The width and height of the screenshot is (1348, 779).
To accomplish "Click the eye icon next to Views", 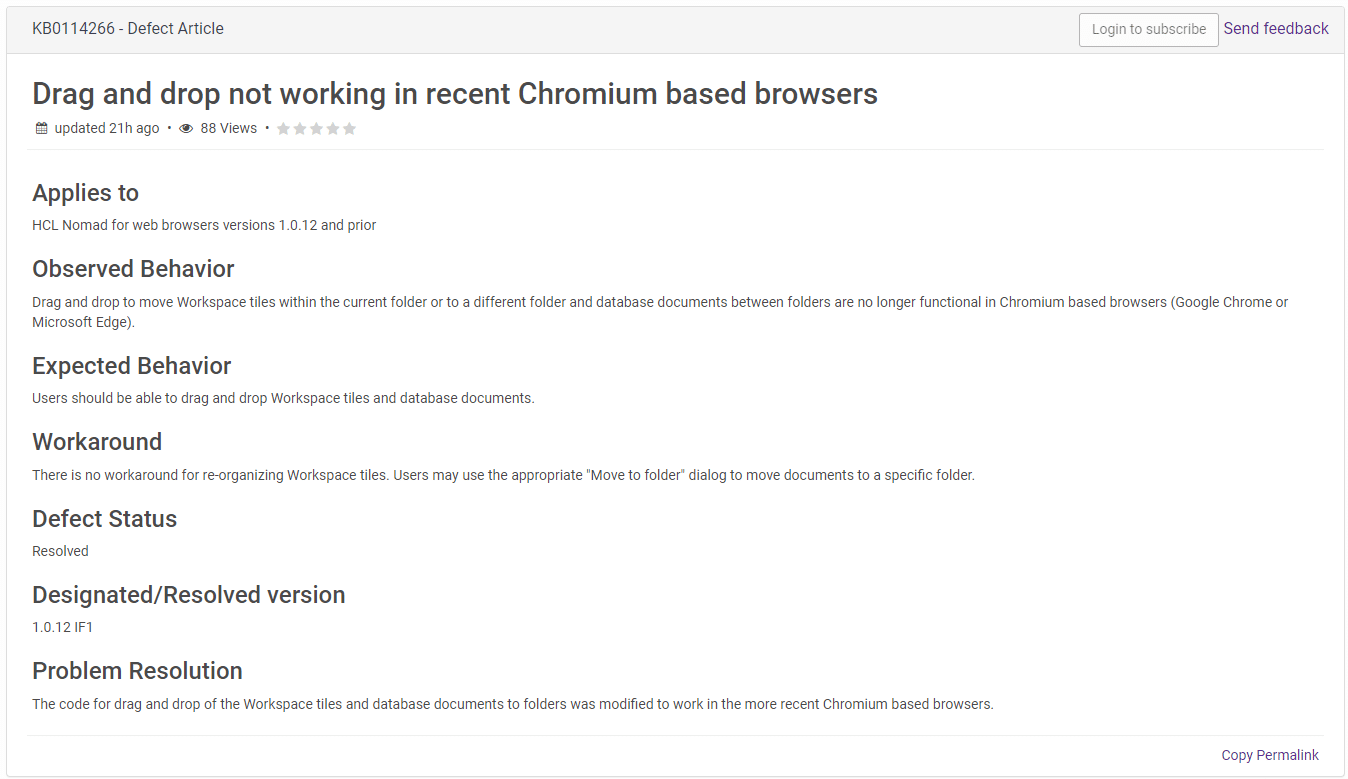I will pos(186,128).
